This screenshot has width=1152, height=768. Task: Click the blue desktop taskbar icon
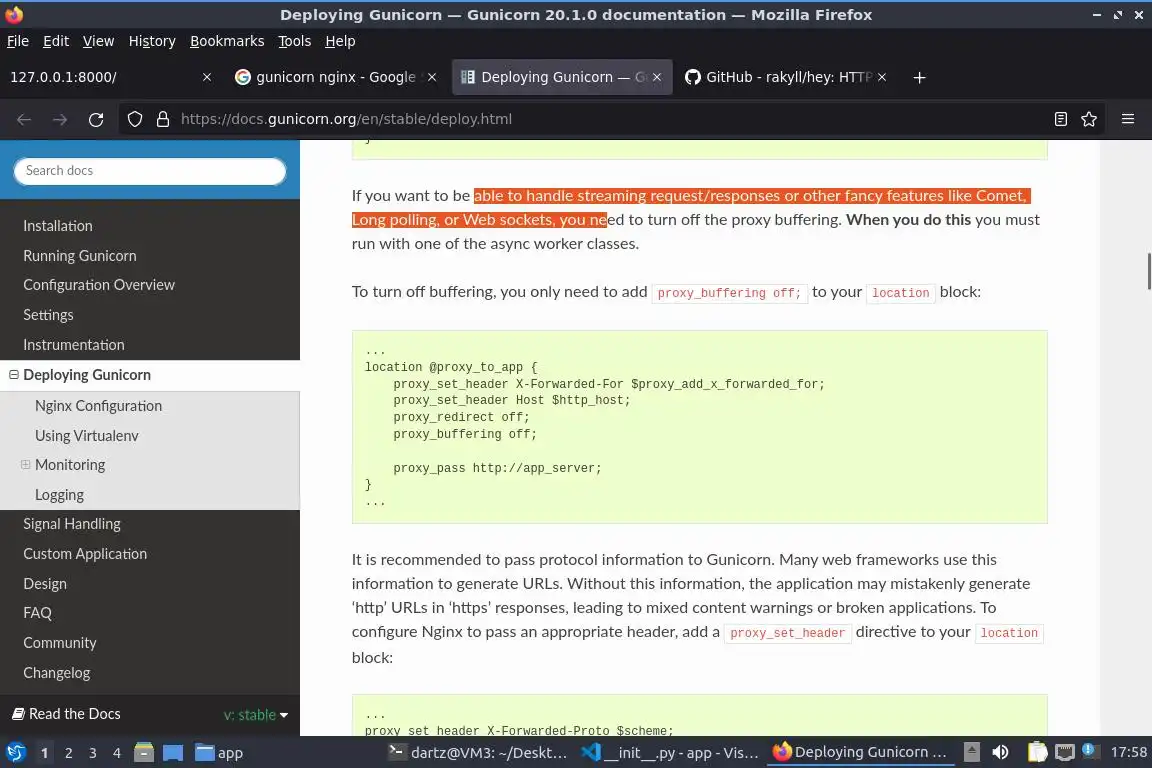tap(173, 752)
